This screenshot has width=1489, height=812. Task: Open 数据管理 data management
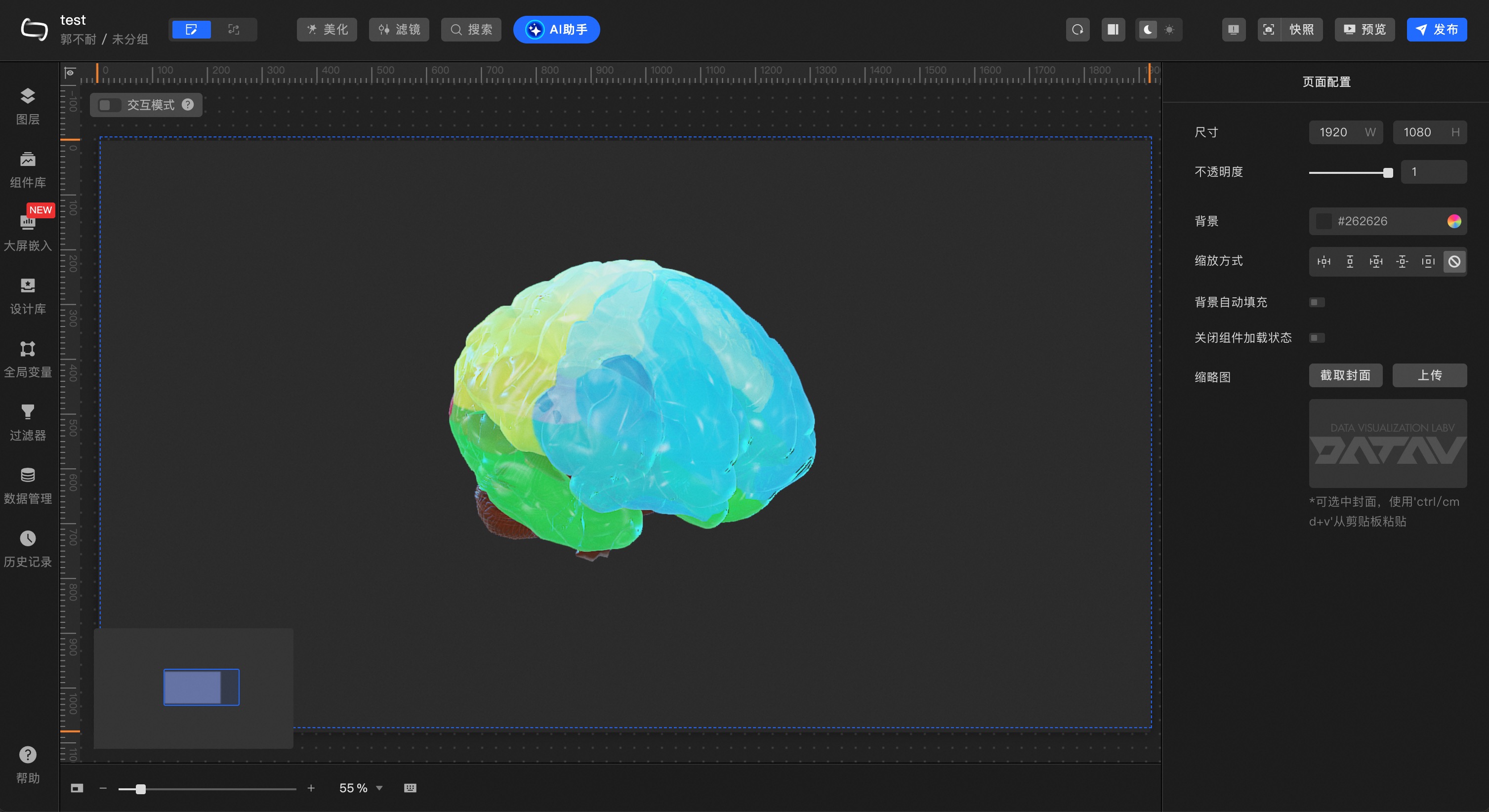click(27, 485)
